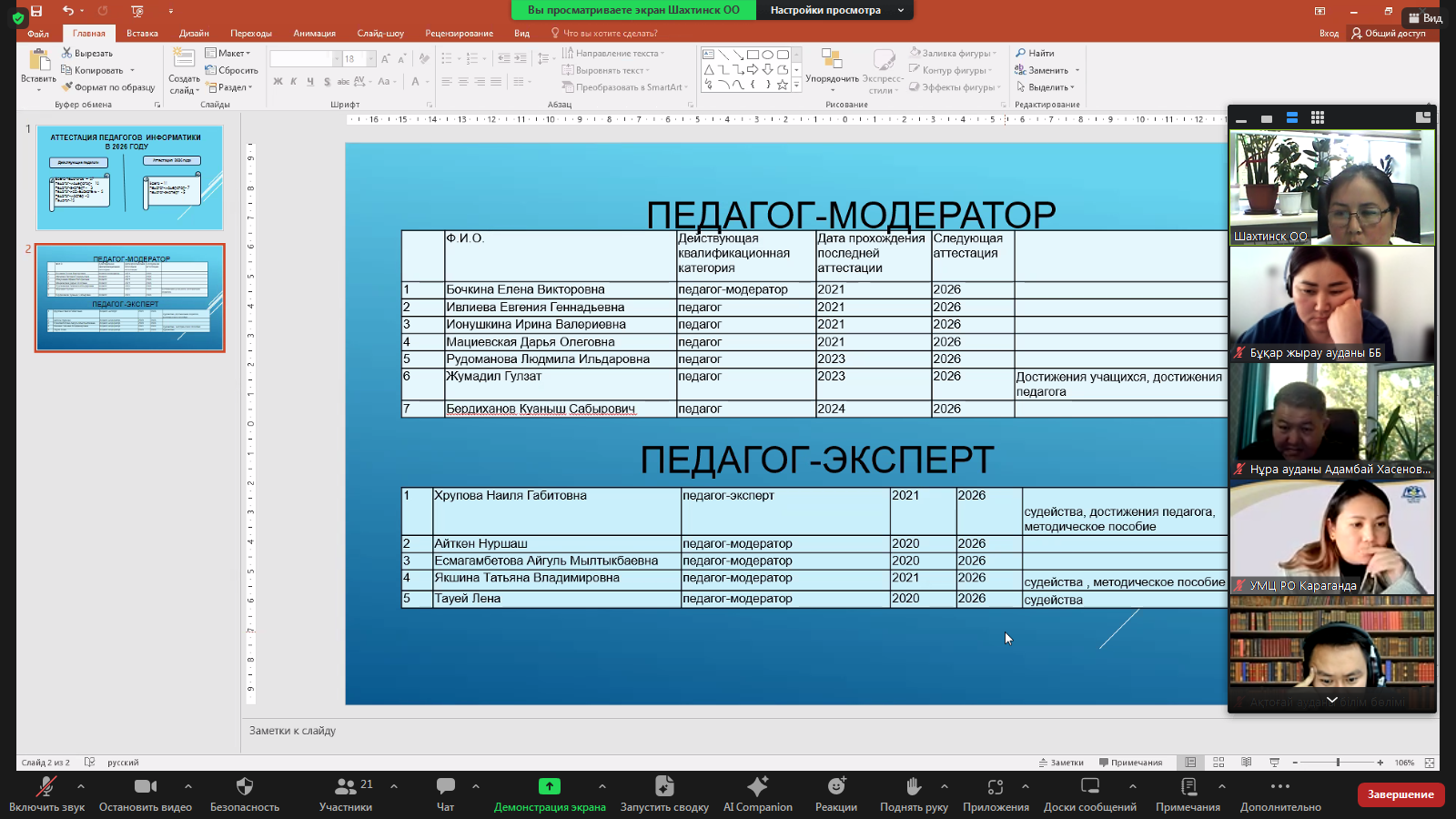Click the Zoom Chat icon
The width and height of the screenshot is (1456, 819).
tap(445, 787)
